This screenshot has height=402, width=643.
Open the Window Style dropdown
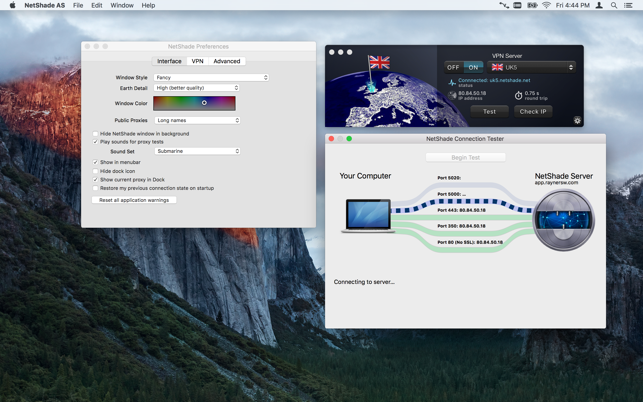click(211, 77)
